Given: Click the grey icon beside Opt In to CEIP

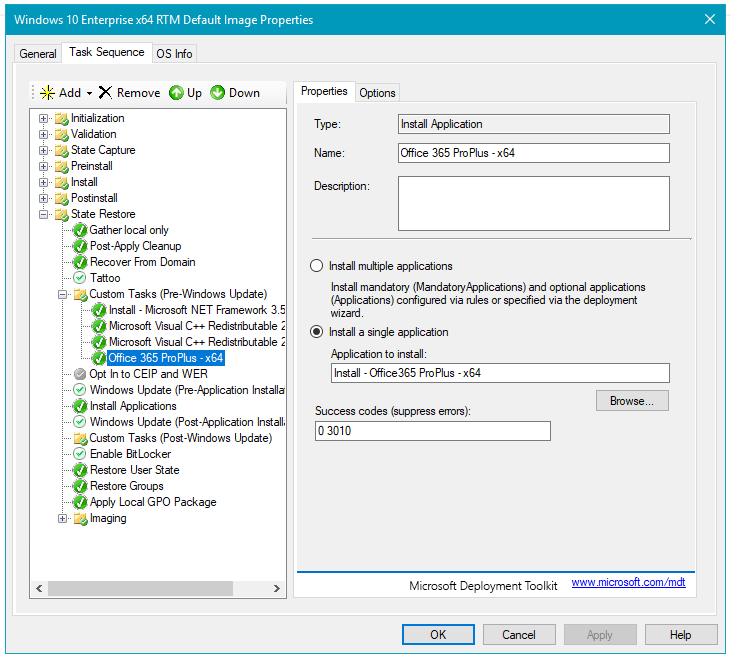Looking at the screenshot, I should coord(80,374).
